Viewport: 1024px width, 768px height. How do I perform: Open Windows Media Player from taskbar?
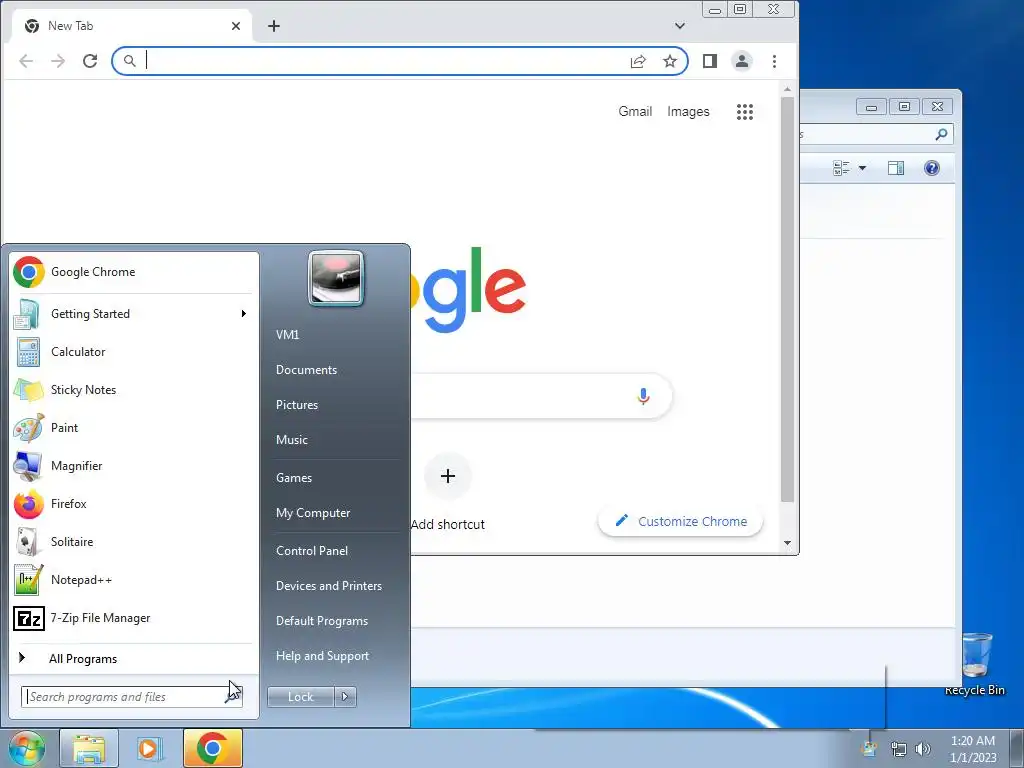pyautogui.click(x=150, y=748)
